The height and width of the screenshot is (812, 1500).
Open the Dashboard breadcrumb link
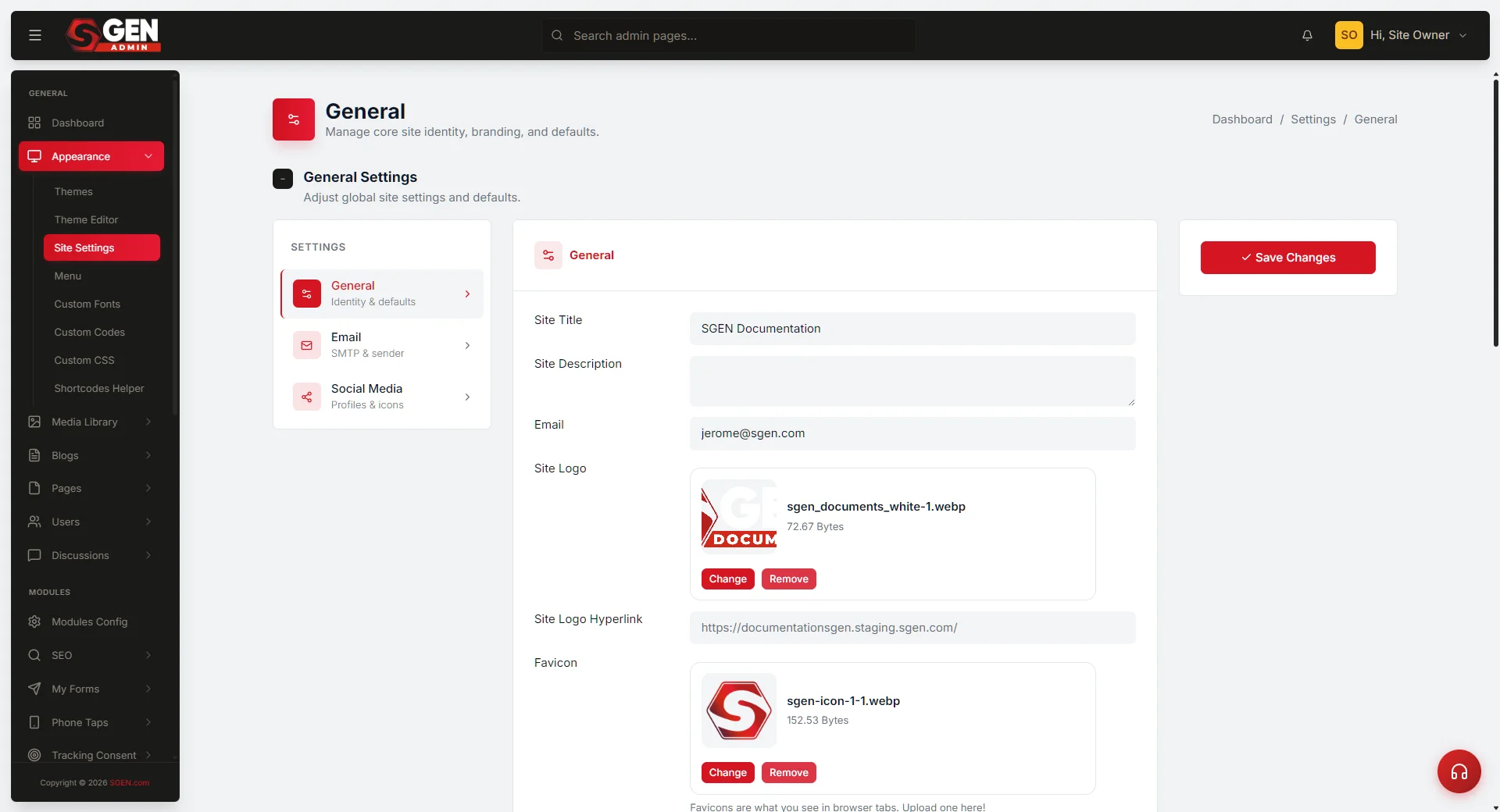[x=1242, y=119]
